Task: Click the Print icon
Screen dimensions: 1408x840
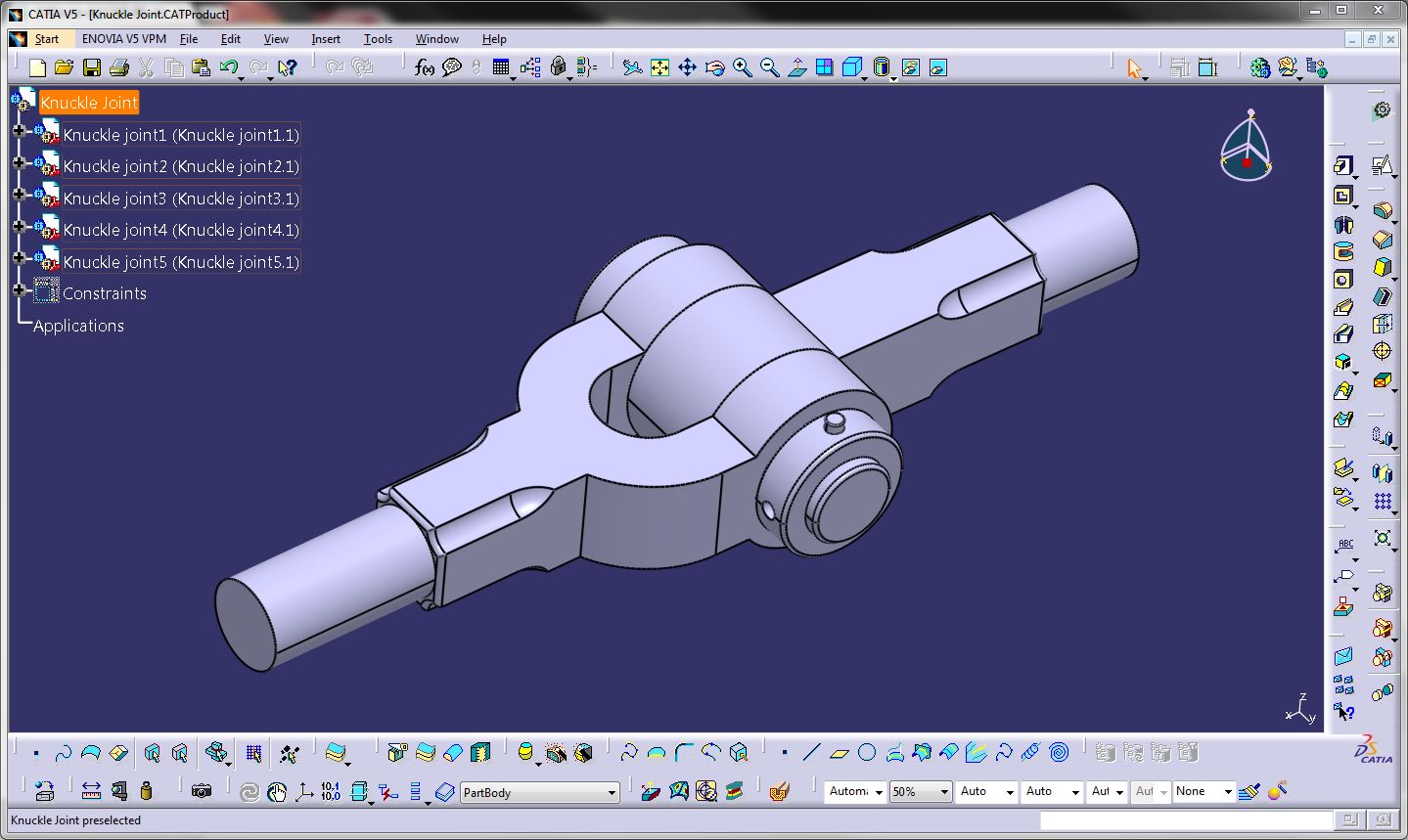Action: [118, 67]
